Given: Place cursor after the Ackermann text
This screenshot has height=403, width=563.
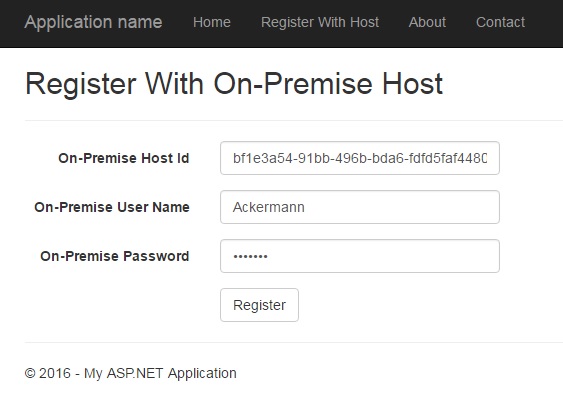Looking at the screenshot, I should 306,207.
